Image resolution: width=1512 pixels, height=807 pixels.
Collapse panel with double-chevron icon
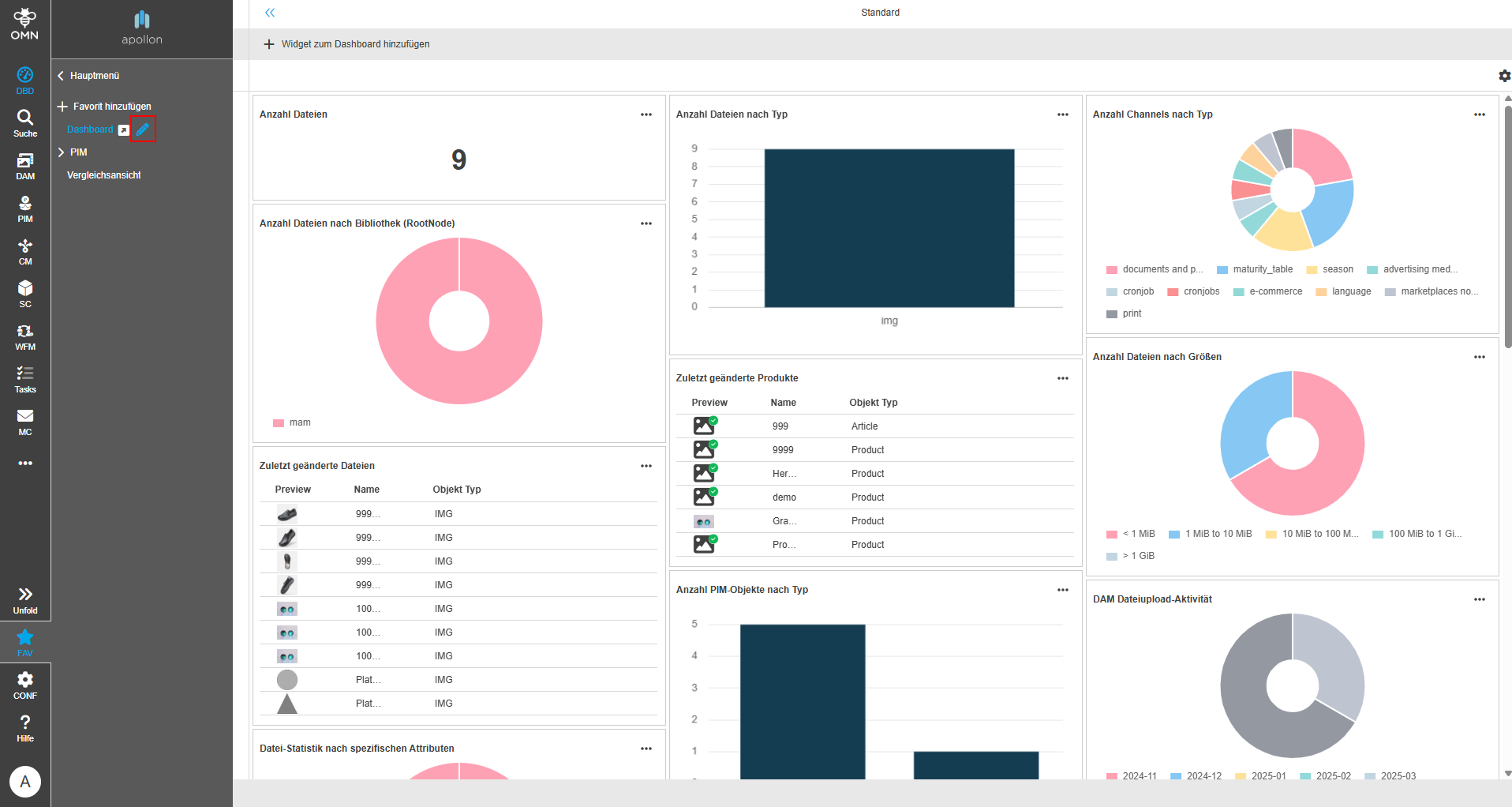tap(270, 13)
